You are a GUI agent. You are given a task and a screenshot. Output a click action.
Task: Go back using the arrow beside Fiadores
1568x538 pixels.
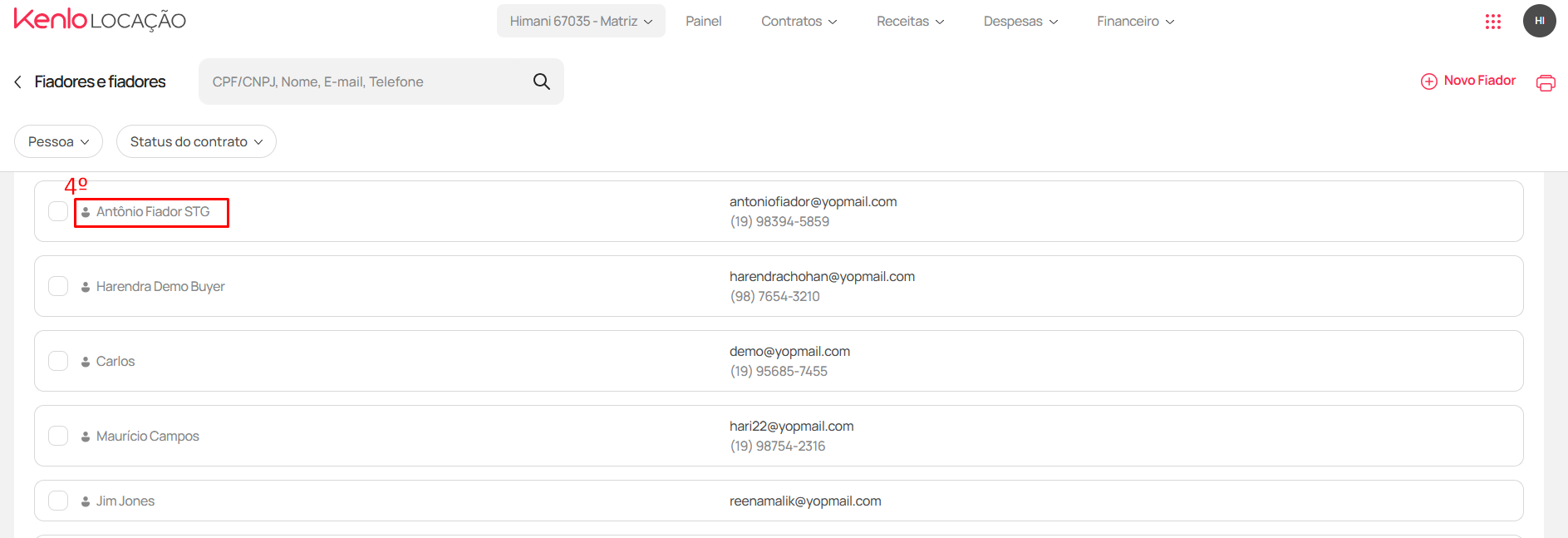[18, 81]
